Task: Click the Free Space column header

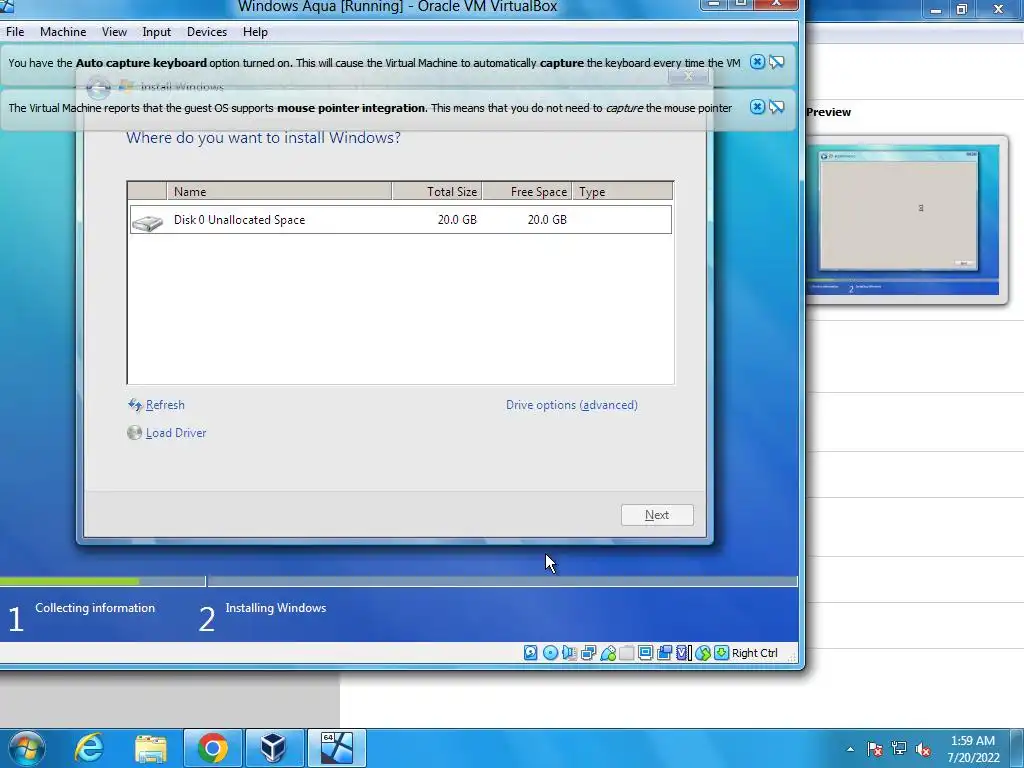Action: (x=527, y=191)
